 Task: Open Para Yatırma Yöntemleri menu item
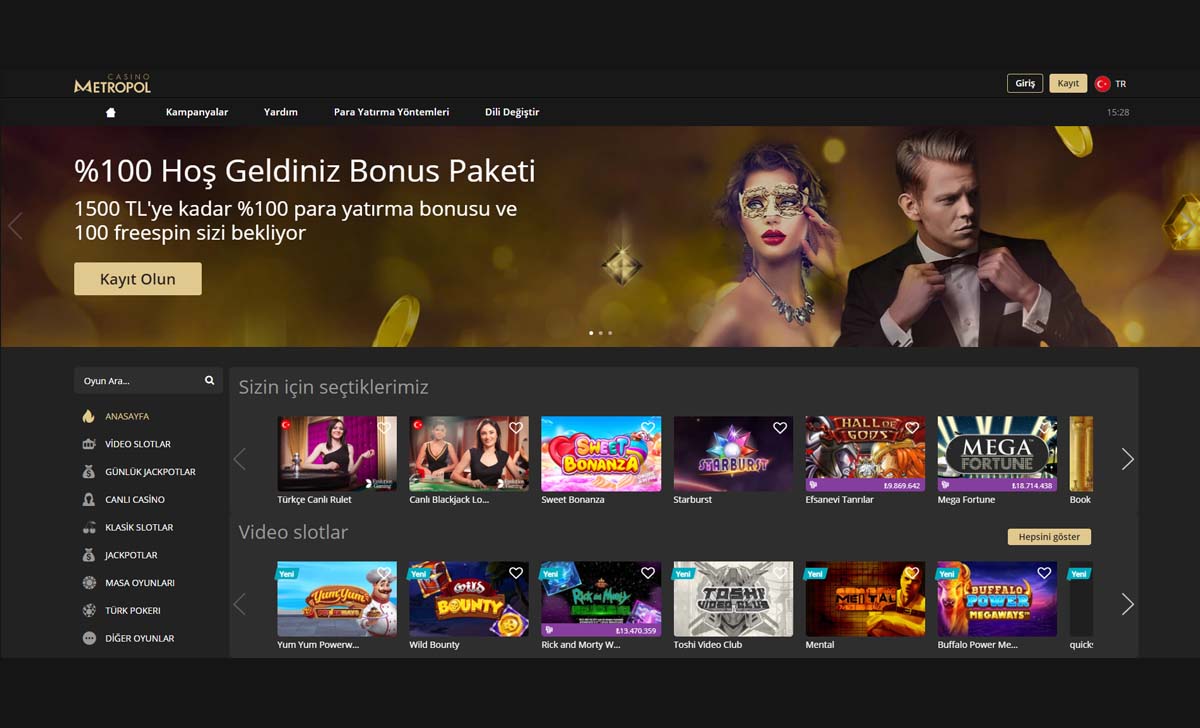click(391, 112)
